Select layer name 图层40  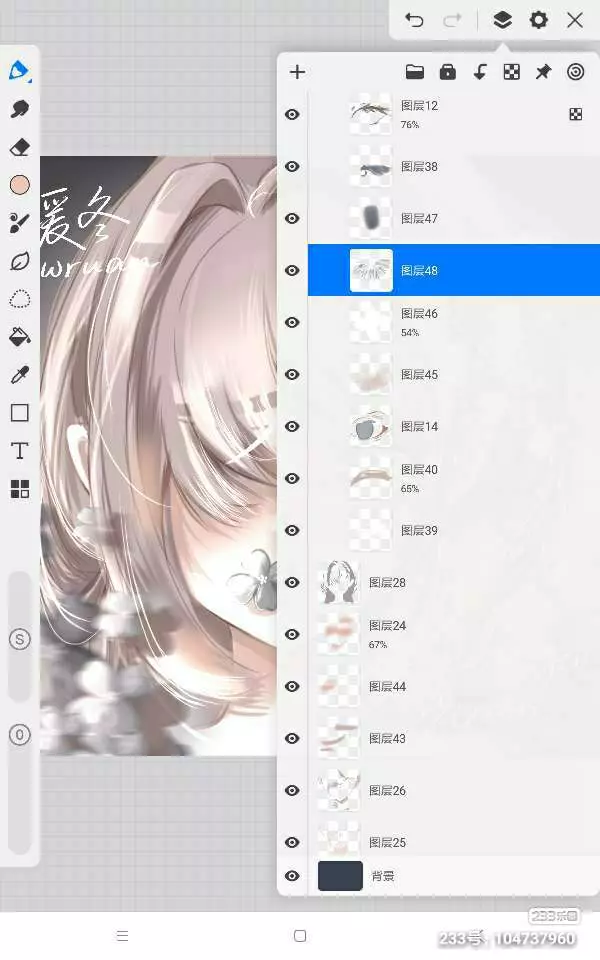tap(419, 470)
